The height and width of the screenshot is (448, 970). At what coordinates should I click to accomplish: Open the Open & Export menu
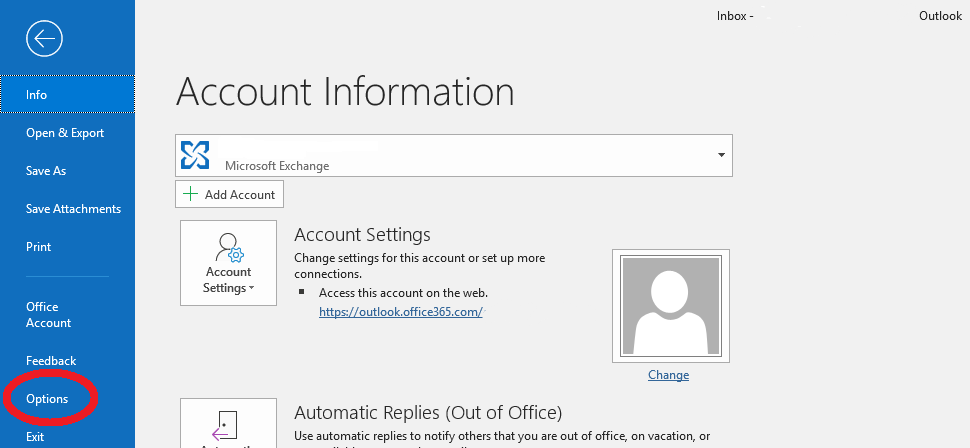click(67, 133)
